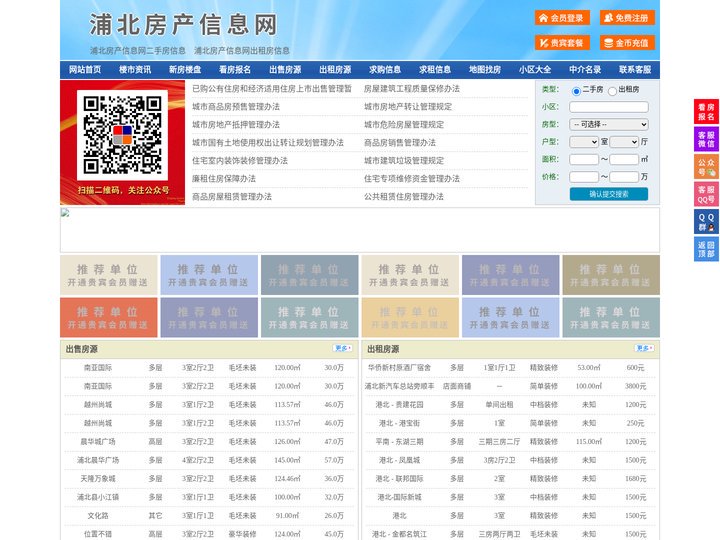This screenshot has height=540, width=720.
Task: Click the 会员登录 button with house icon
Action: [562, 18]
